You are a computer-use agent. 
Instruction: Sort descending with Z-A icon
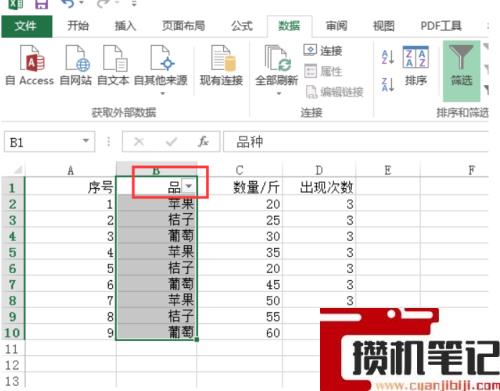pyautogui.click(x=388, y=84)
